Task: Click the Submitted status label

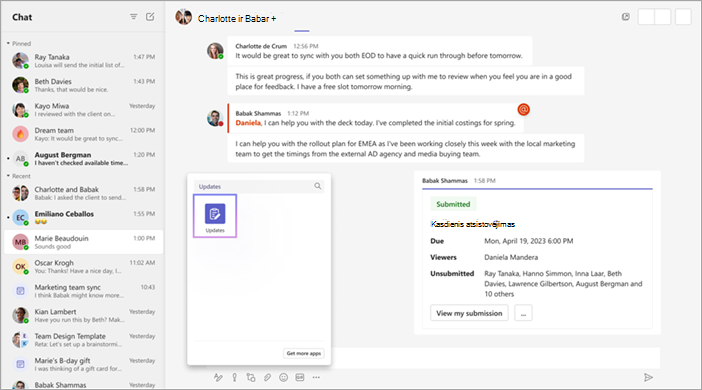Action: pyautogui.click(x=453, y=204)
